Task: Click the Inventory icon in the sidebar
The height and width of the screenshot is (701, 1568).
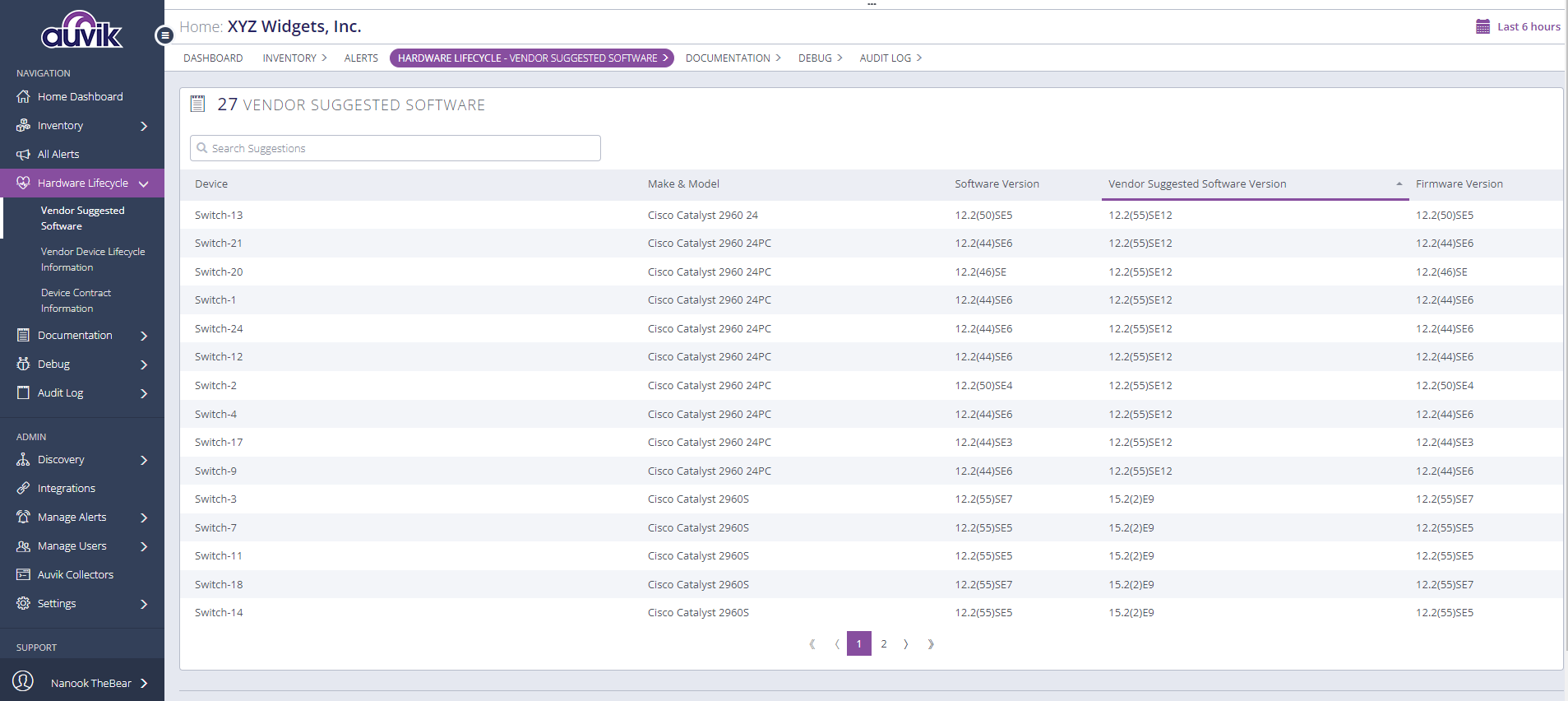Action: click(x=23, y=125)
